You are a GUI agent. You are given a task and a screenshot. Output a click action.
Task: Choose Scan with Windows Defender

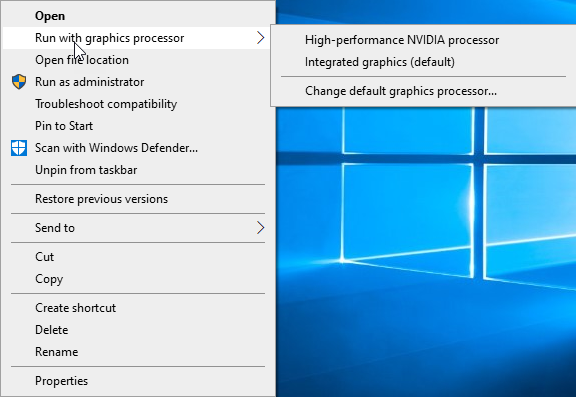138,148
